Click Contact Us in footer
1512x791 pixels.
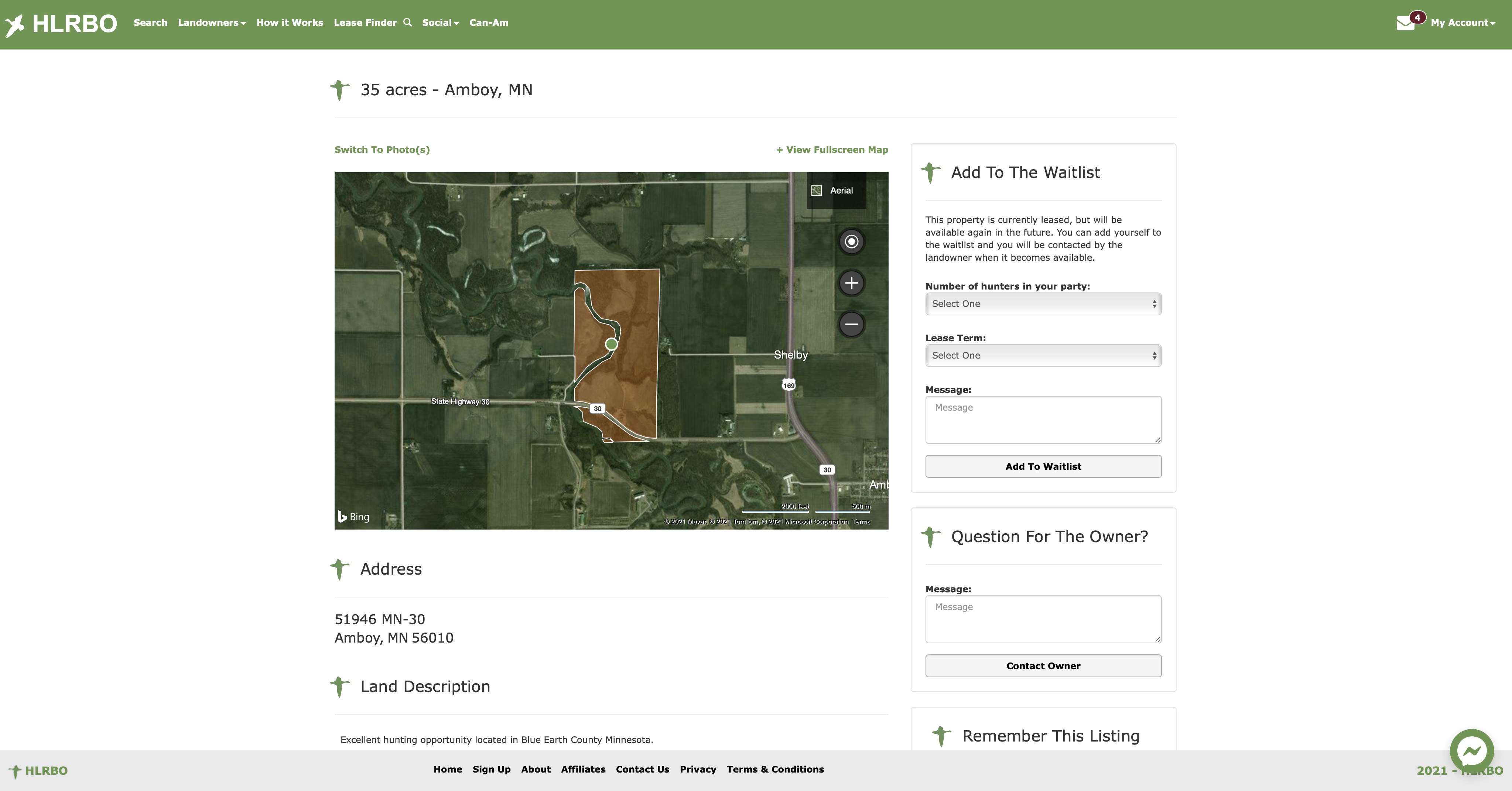click(643, 769)
